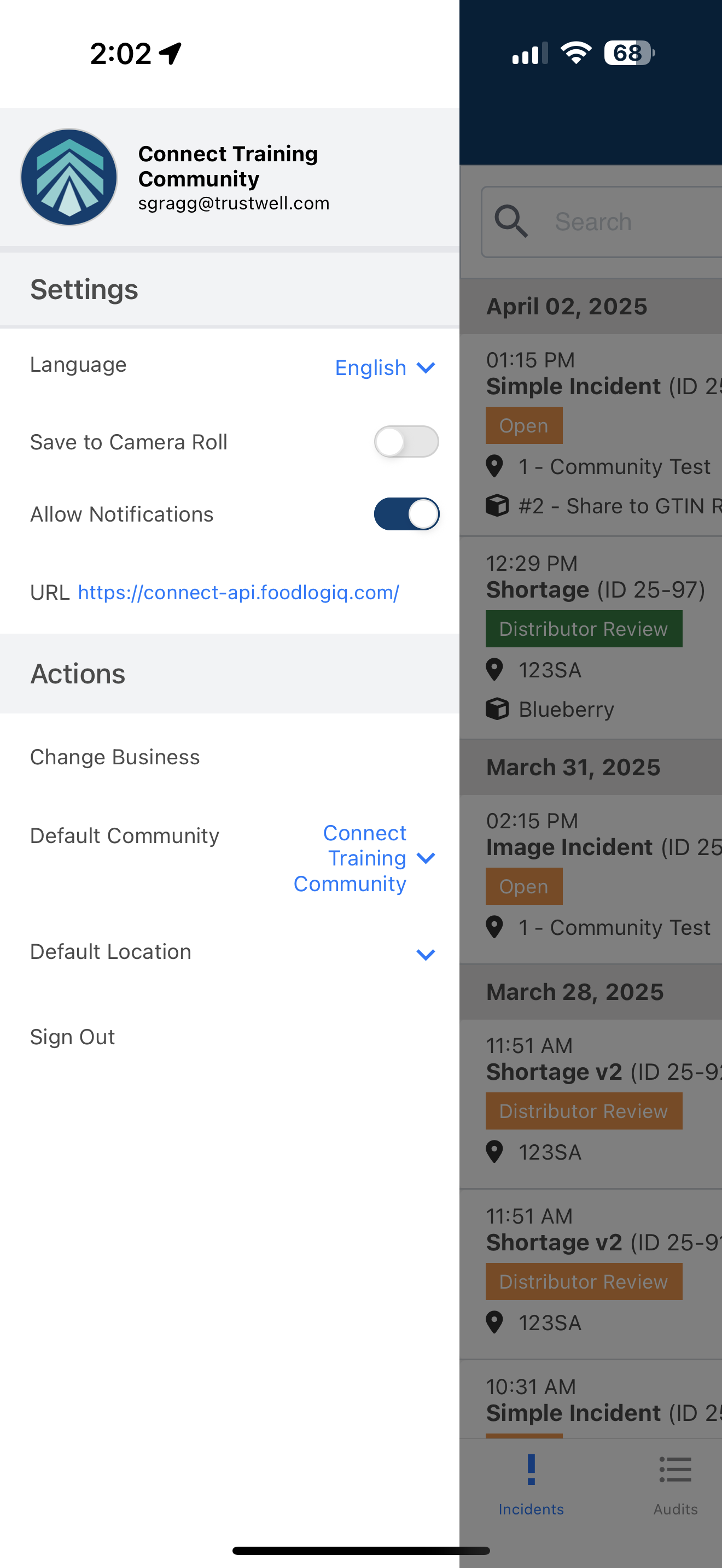The height and width of the screenshot is (1568, 722).
Task: Tap the orange Open status on Simple Incident
Action: tap(524, 425)
